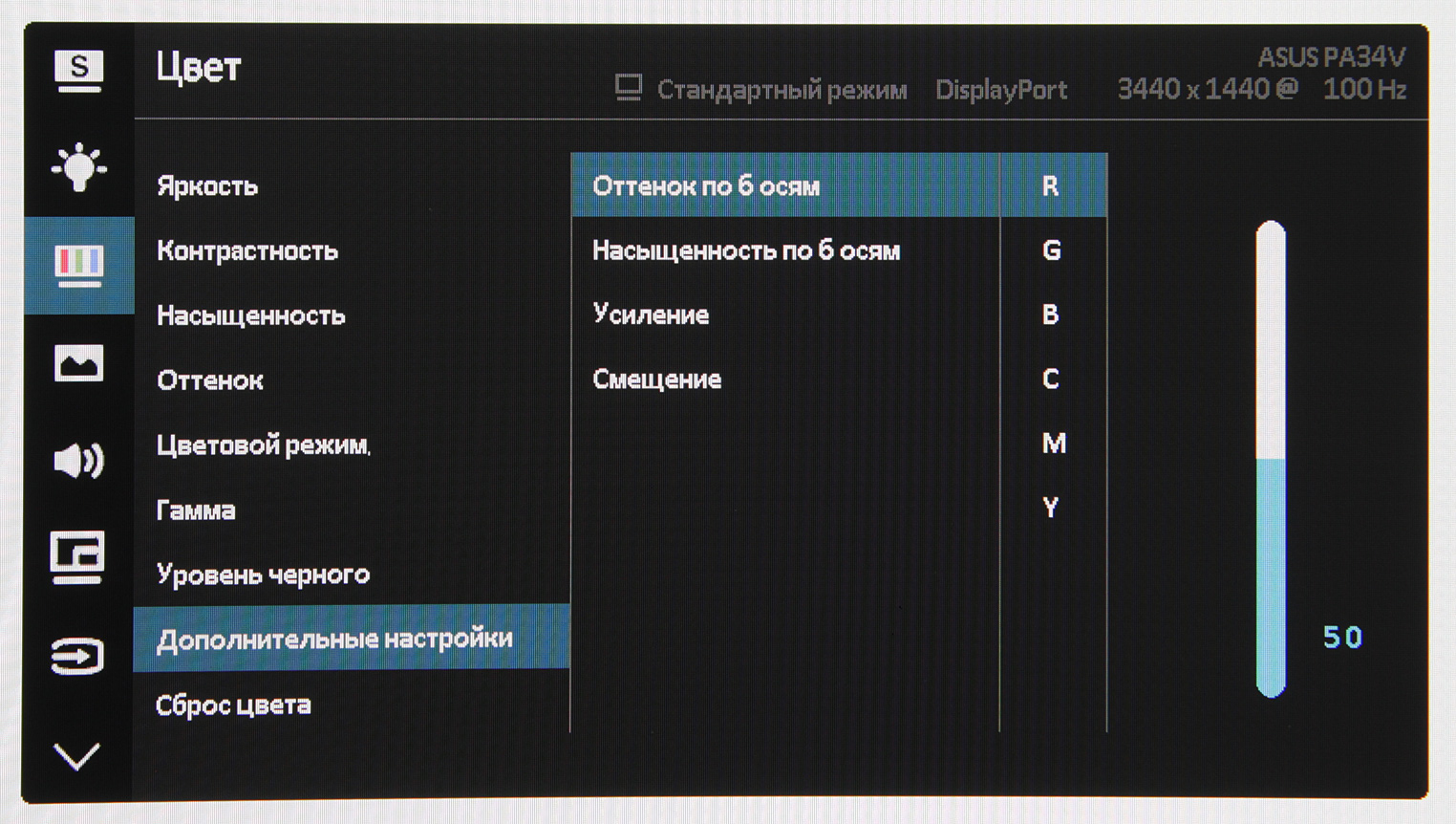The image size is (1456, 824).
Task: Select Дополнительные настройки entry
Action: point(334,639)
